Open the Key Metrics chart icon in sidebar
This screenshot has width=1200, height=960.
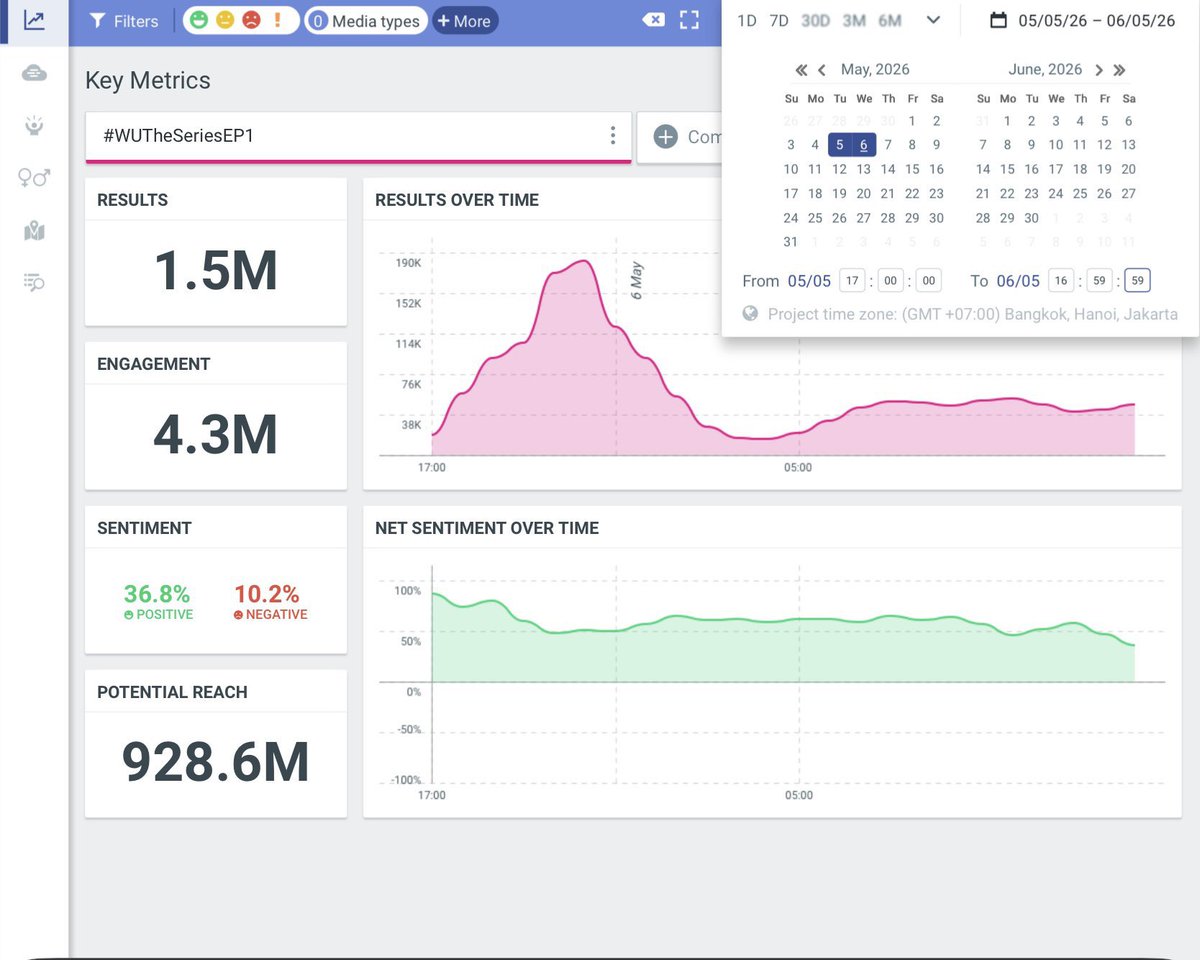34,20
